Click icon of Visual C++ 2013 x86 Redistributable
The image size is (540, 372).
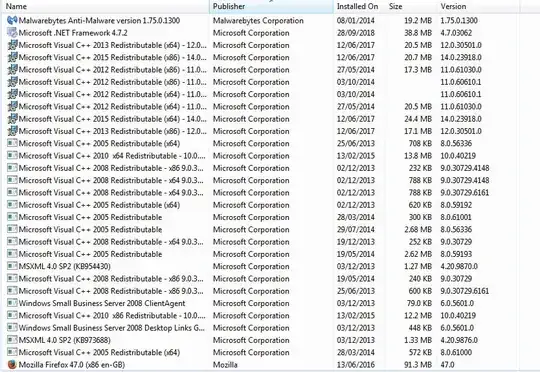pyautogui.click(x=12, y=131)
